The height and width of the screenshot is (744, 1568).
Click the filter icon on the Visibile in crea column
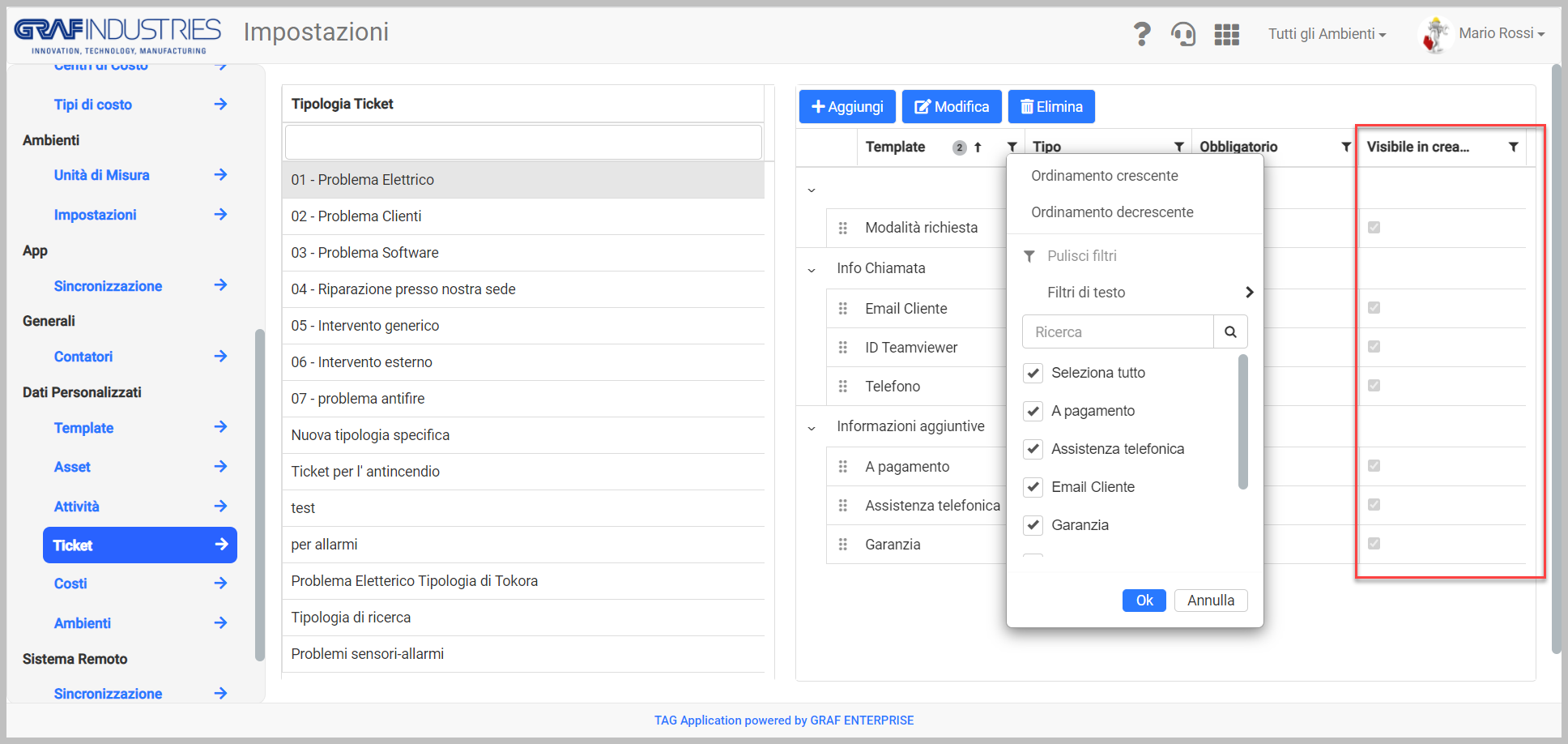click(1513, 147)
